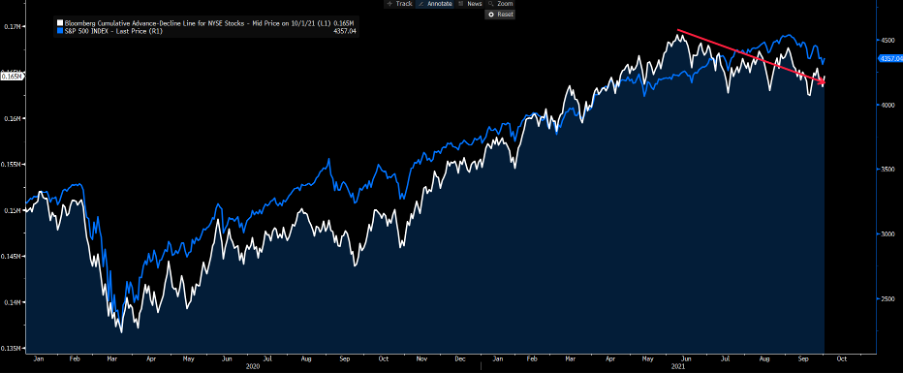Screen dimensions: 904x374
Task: Click the white Advance-Decline legend swatch
Action: [60, 23]
